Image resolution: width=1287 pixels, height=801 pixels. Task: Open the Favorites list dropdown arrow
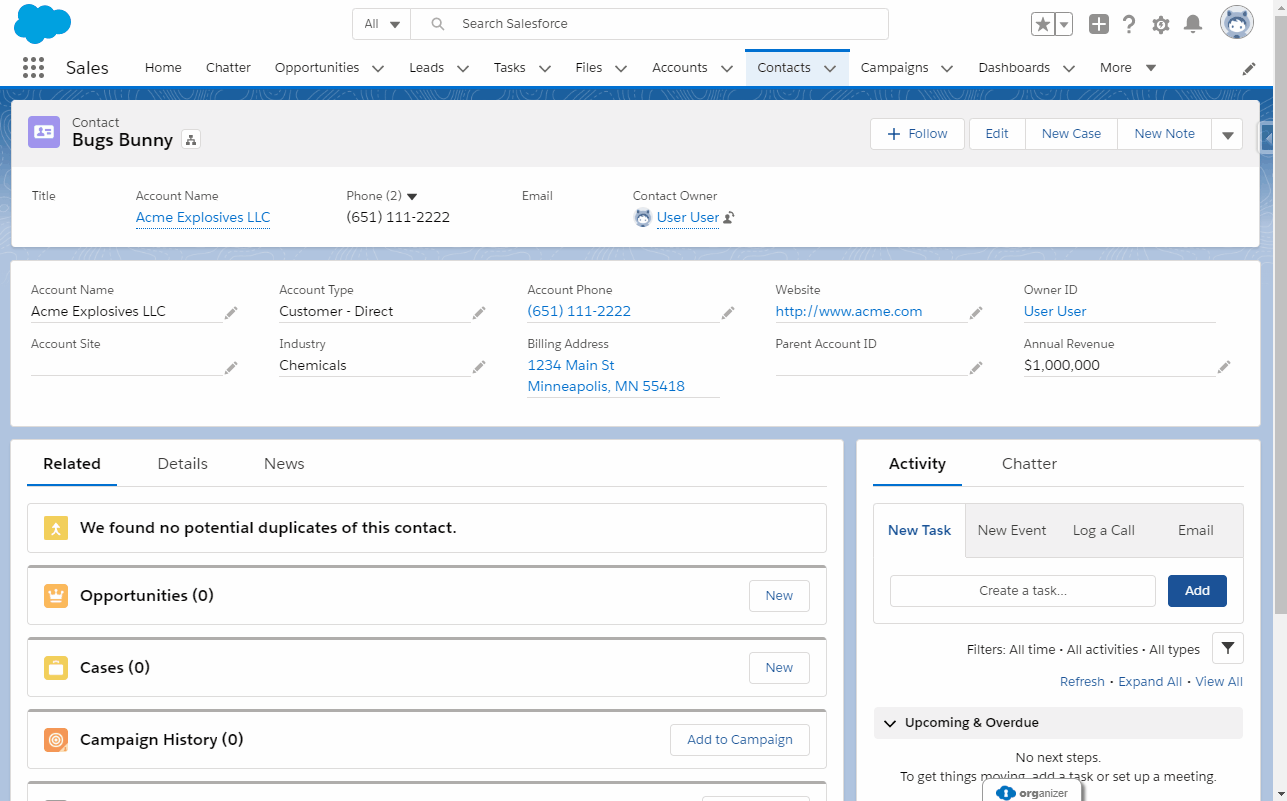(1064, 24)
